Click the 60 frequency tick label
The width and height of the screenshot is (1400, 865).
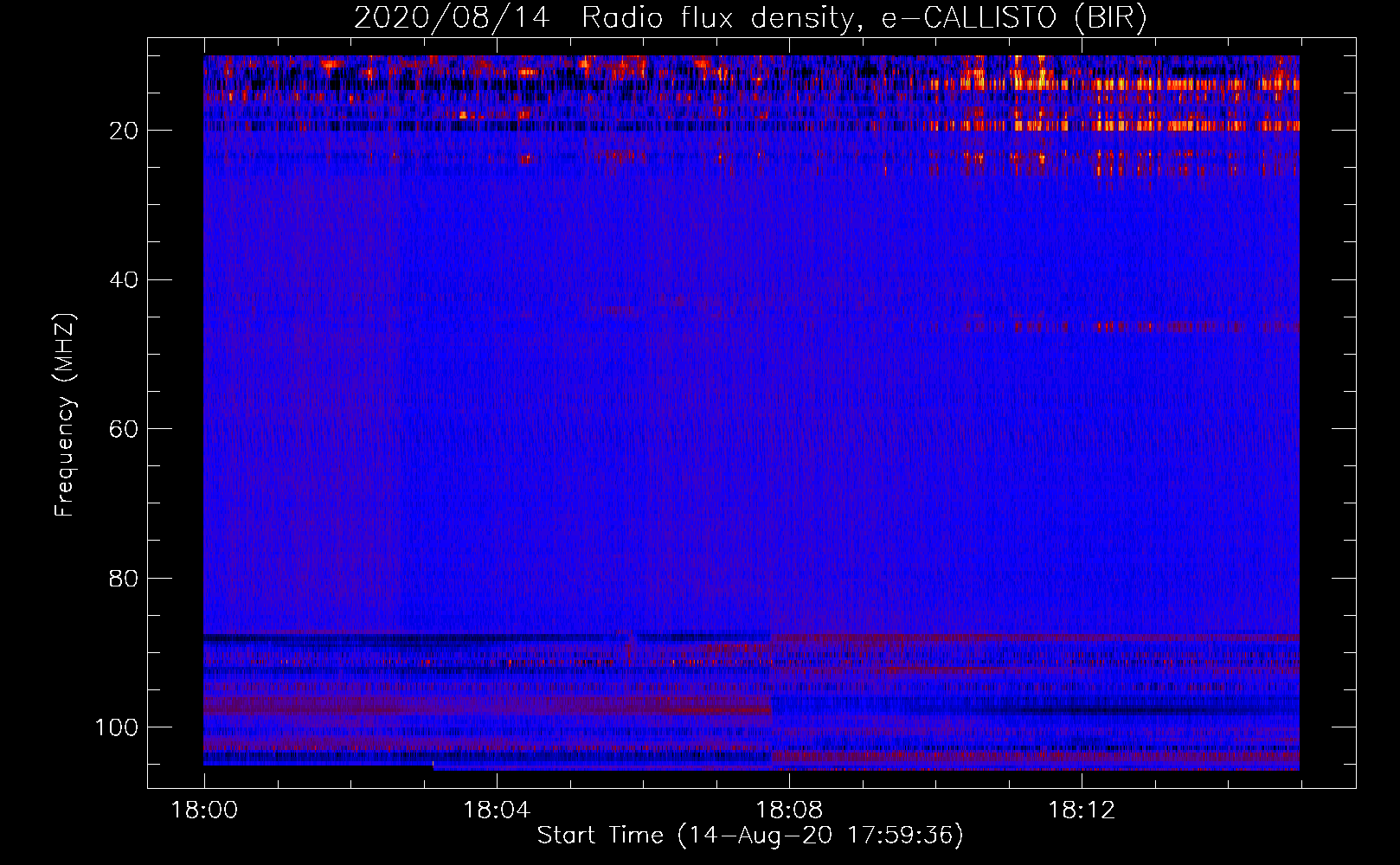[x=125, y=429]
